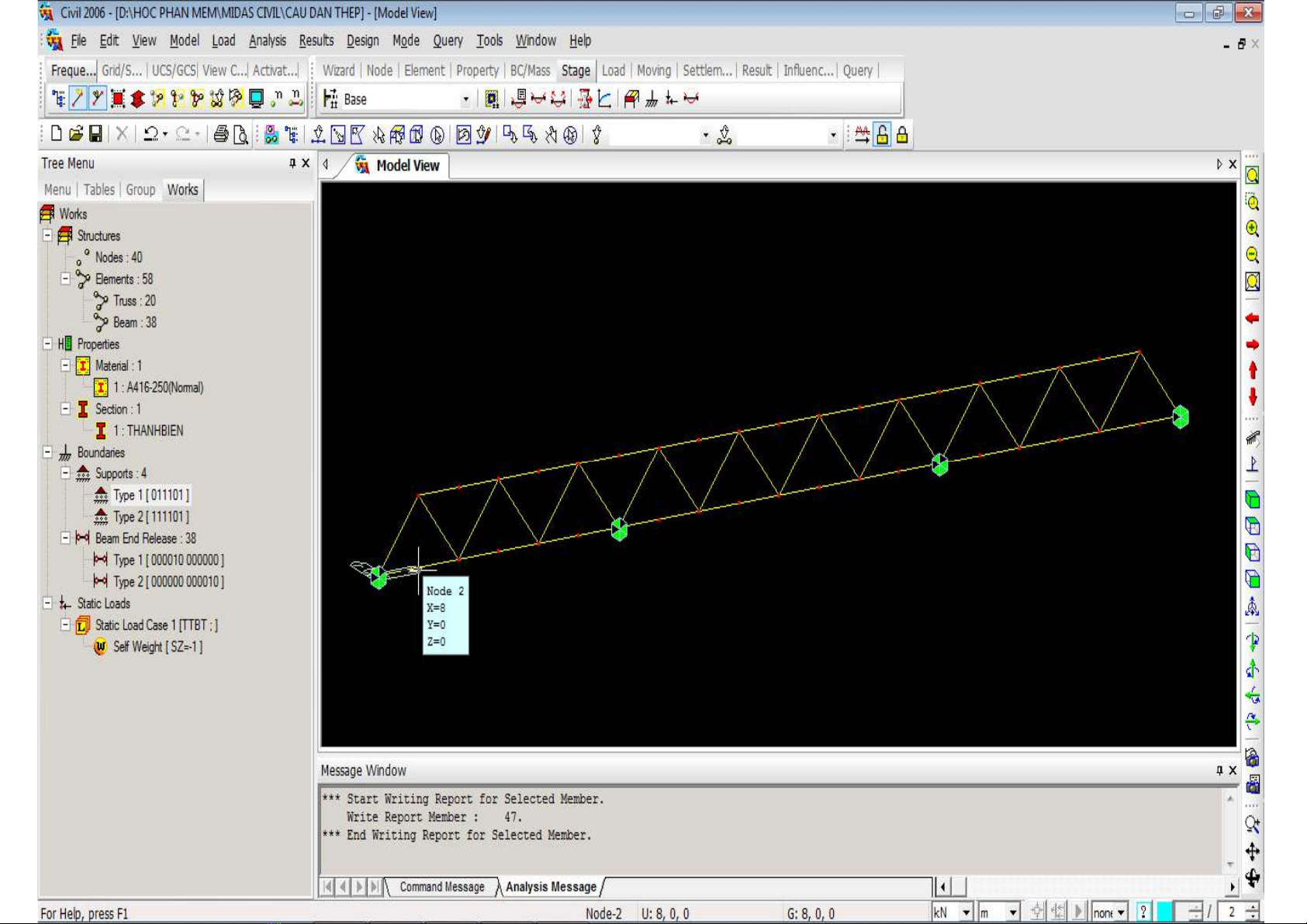Click the red left arrow pan icon
Image resolution: width=1307 pixels, height=924 pixels.
point(1252,318)
